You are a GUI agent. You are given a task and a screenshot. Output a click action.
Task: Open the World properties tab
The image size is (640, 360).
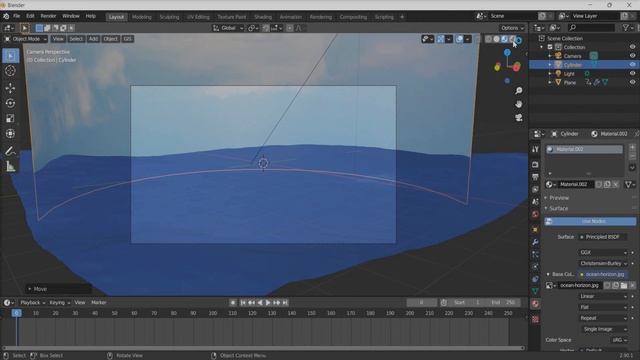point(535,214)
